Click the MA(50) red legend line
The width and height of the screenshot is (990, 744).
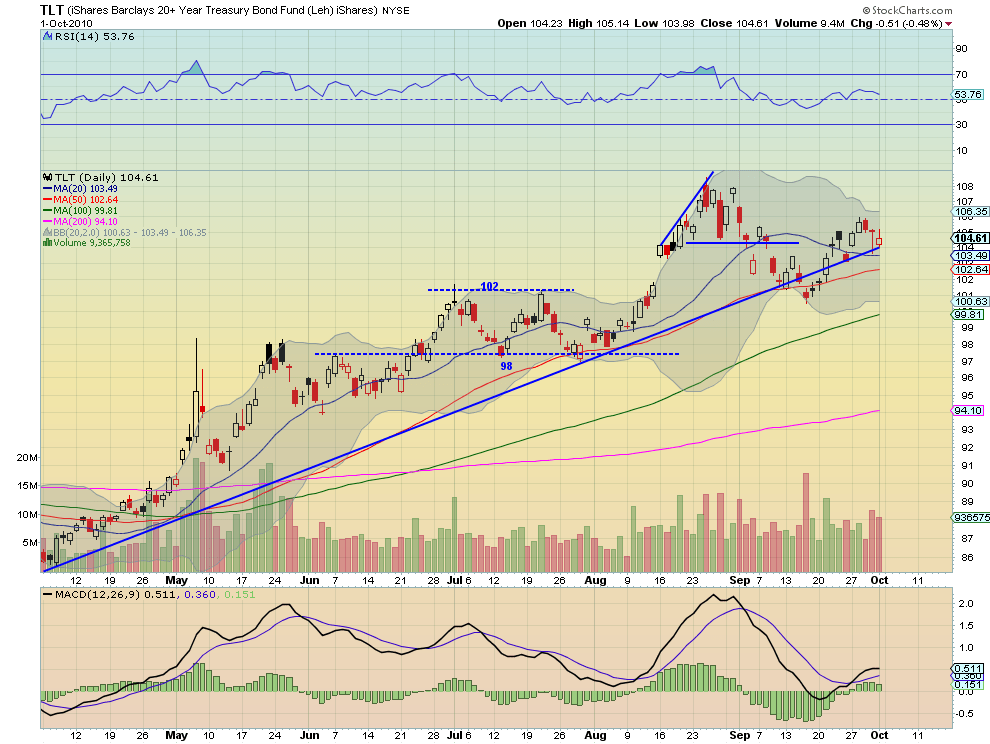click(47, 200)
